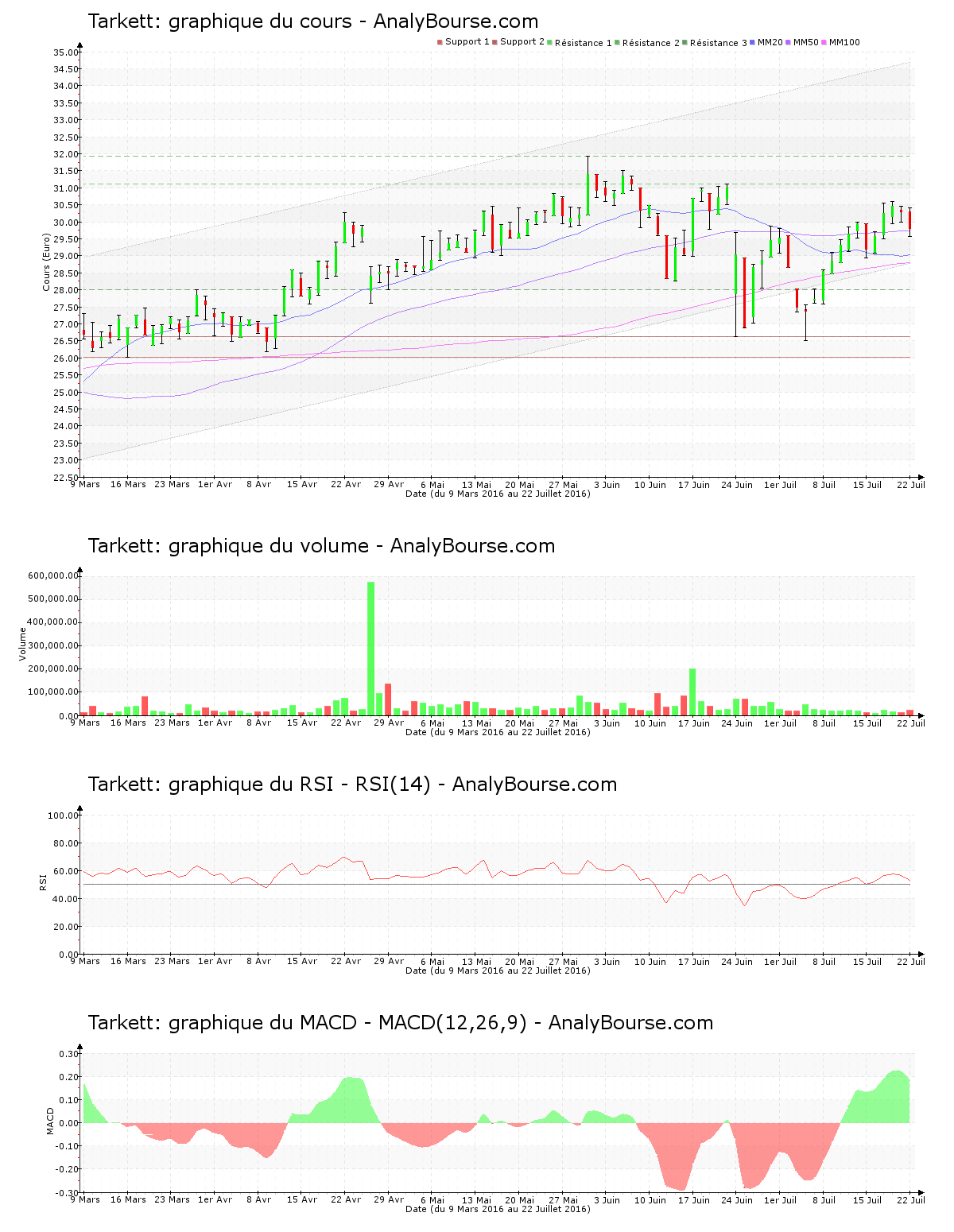954x1232 pixels.
Task: Click the 26.00 value on the price axis
Action: [66, 358]
